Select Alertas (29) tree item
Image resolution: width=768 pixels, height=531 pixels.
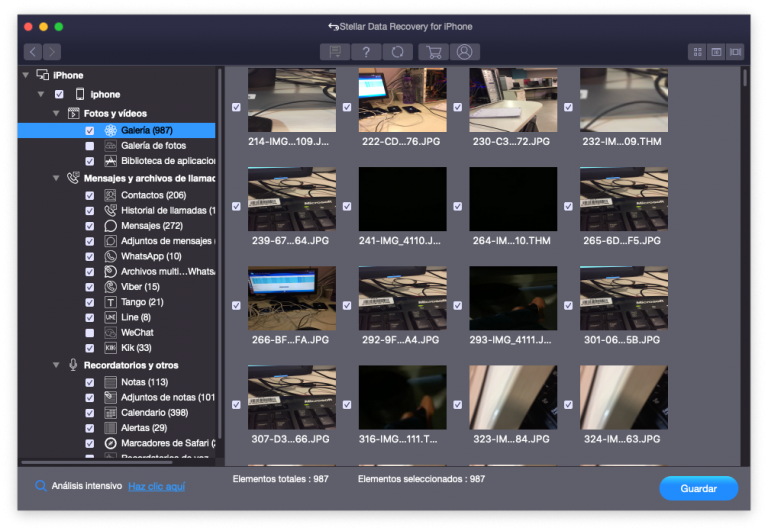point(144,428)
